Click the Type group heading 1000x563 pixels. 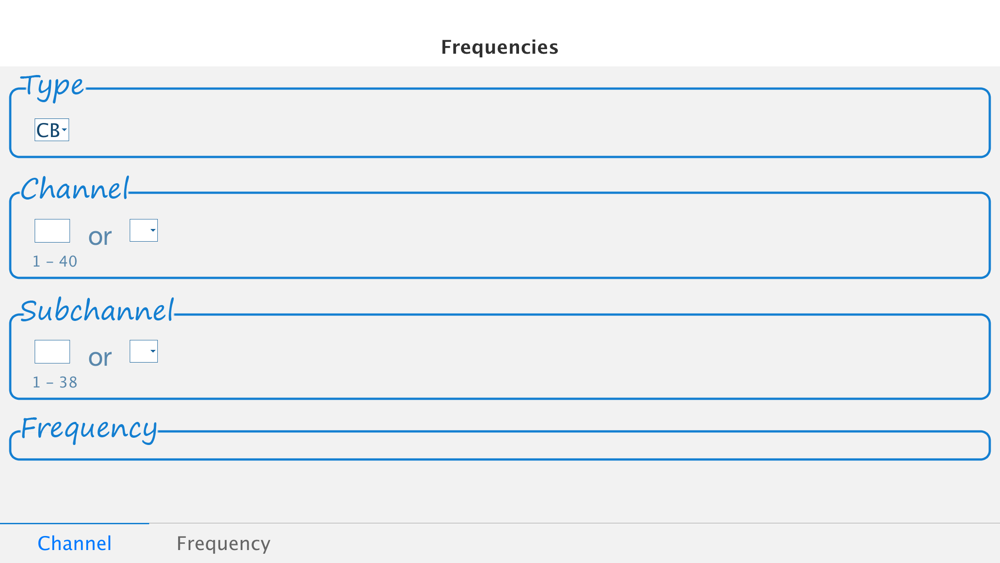click(52, 86)
